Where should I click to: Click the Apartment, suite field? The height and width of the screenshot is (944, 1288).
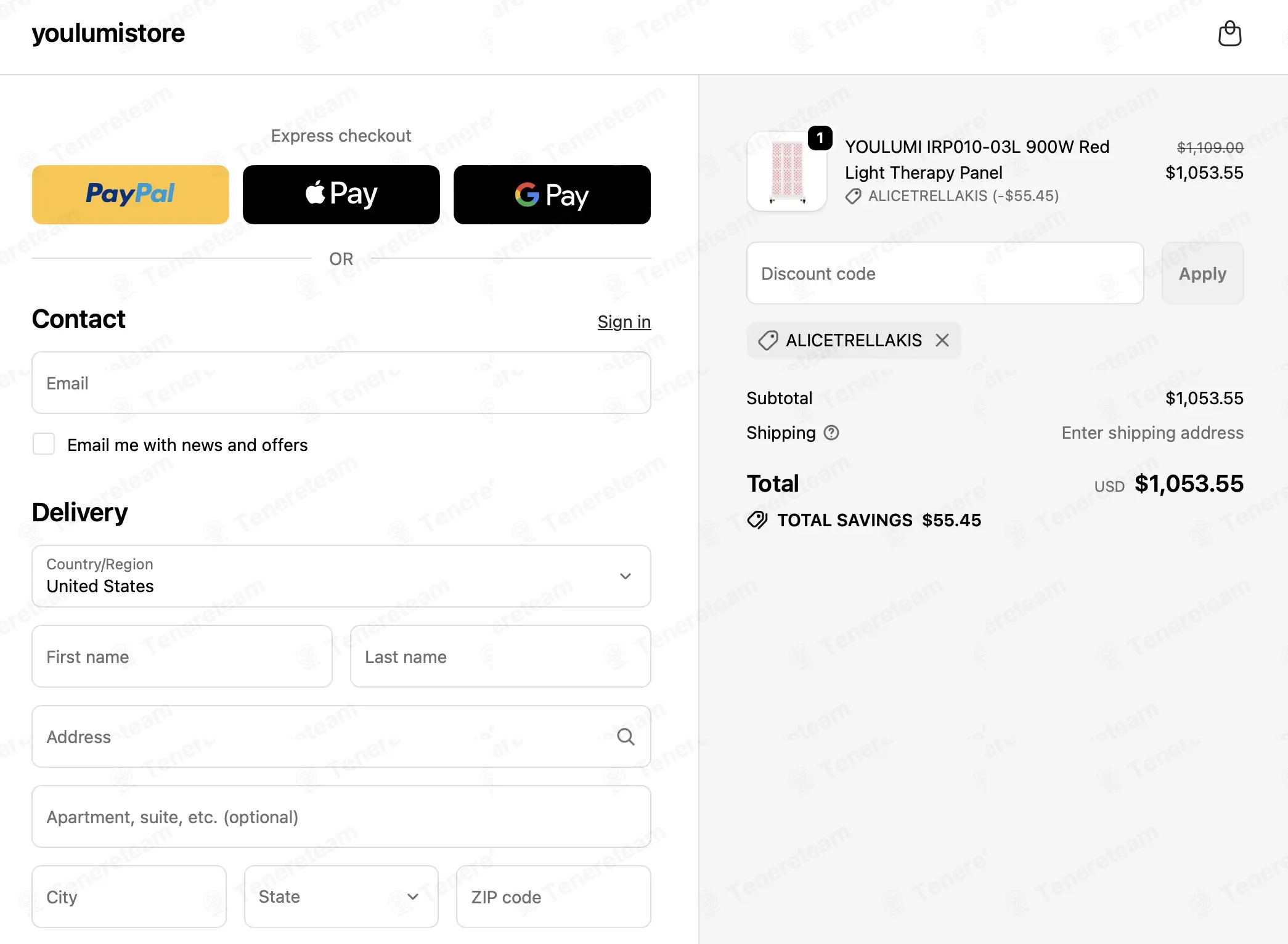[341, 816]
